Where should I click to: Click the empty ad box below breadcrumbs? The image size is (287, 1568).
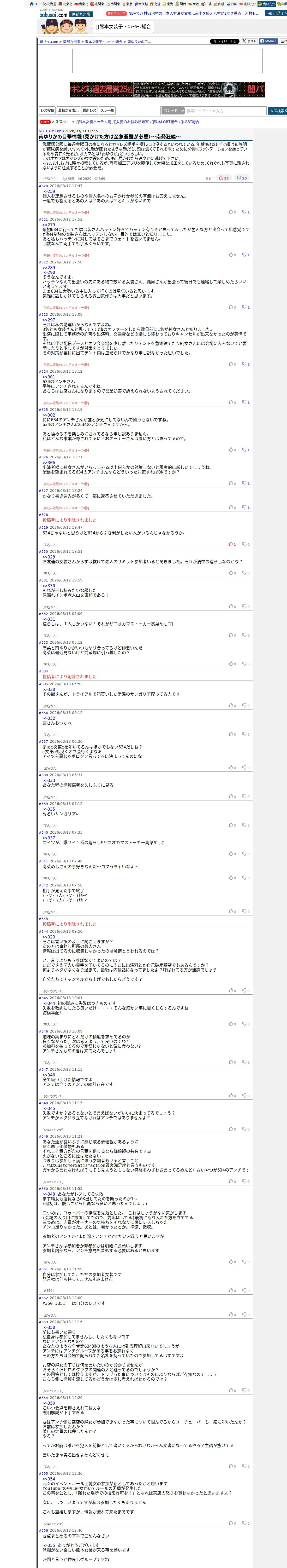click(x=167, y=61)
